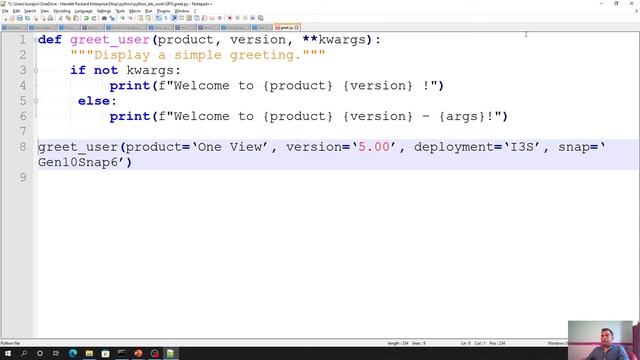Click the 'Python file' status bar entry
640x360 pixels.
[10, 343]
